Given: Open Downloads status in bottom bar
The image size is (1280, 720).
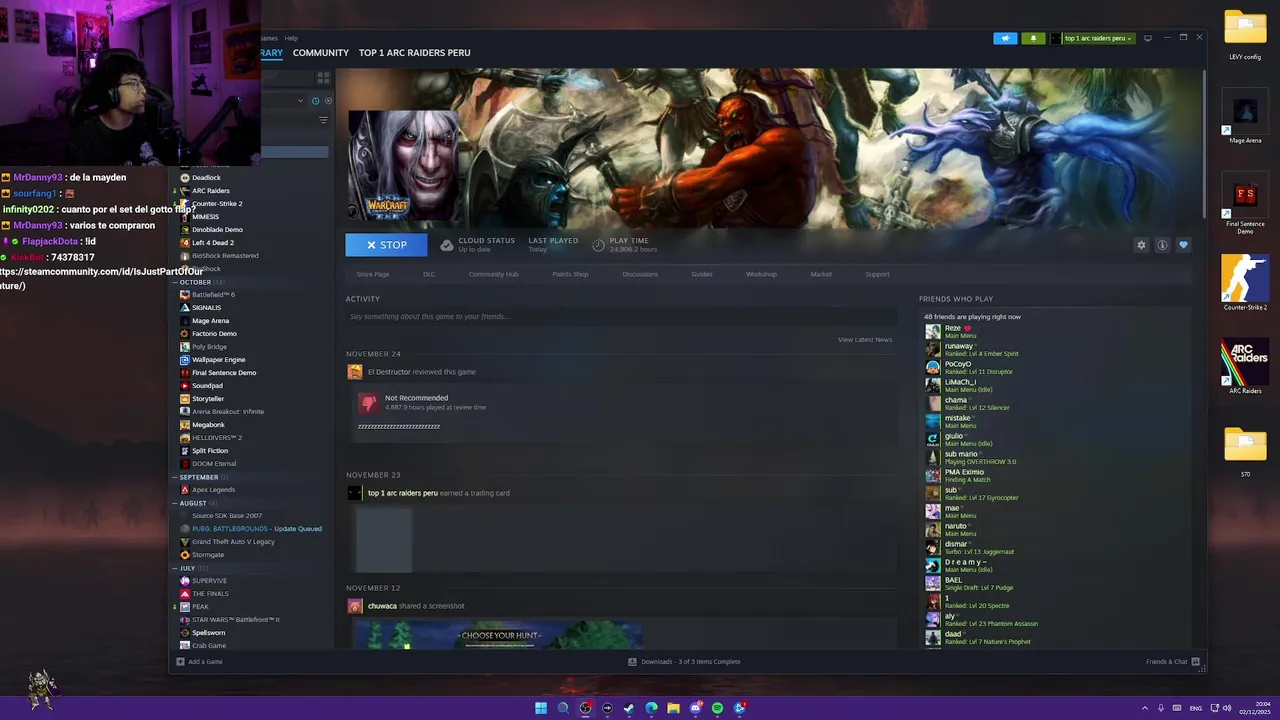Looking at the screenshot, I should (685, 662).
